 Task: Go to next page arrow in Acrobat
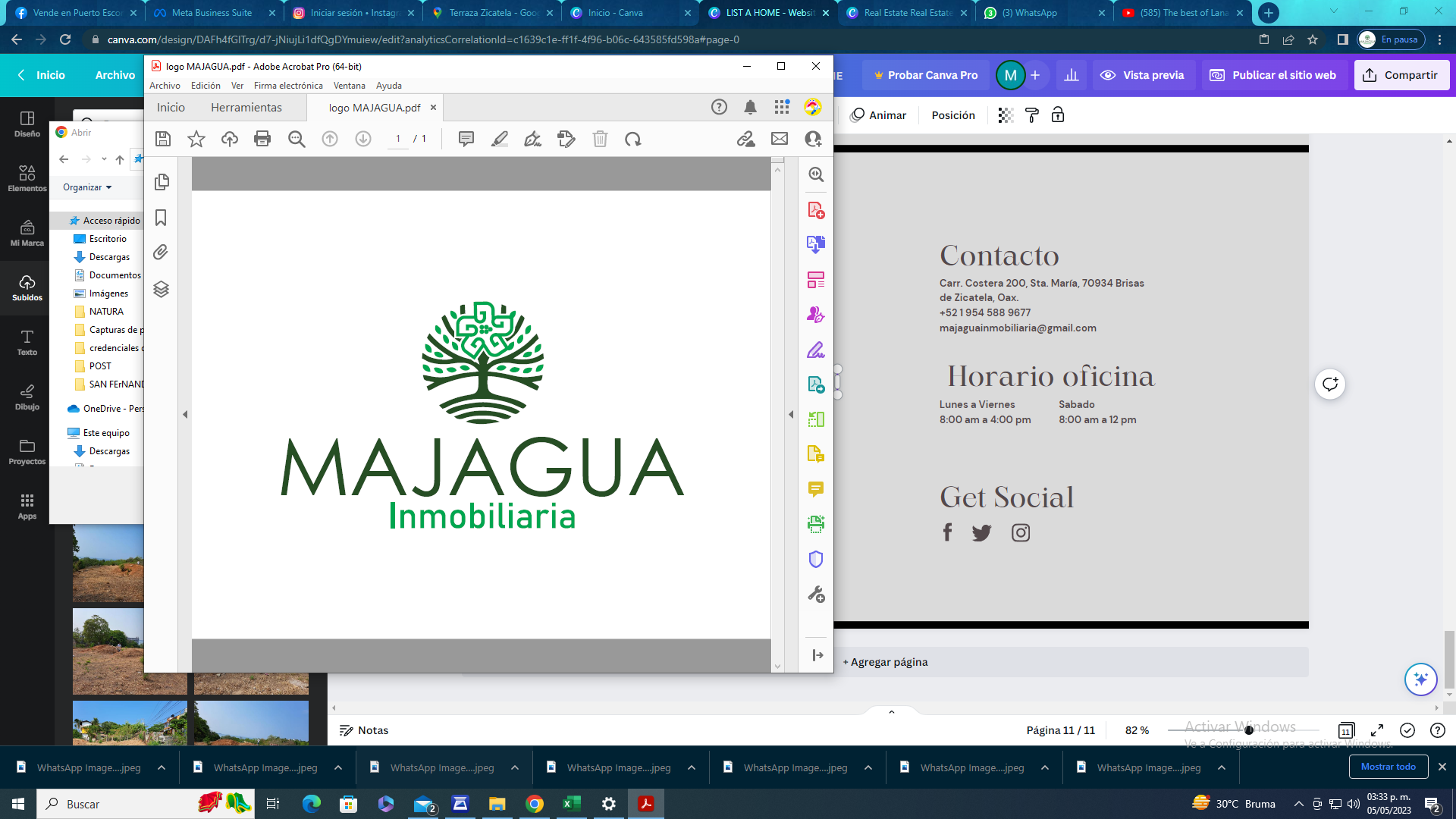363,139
